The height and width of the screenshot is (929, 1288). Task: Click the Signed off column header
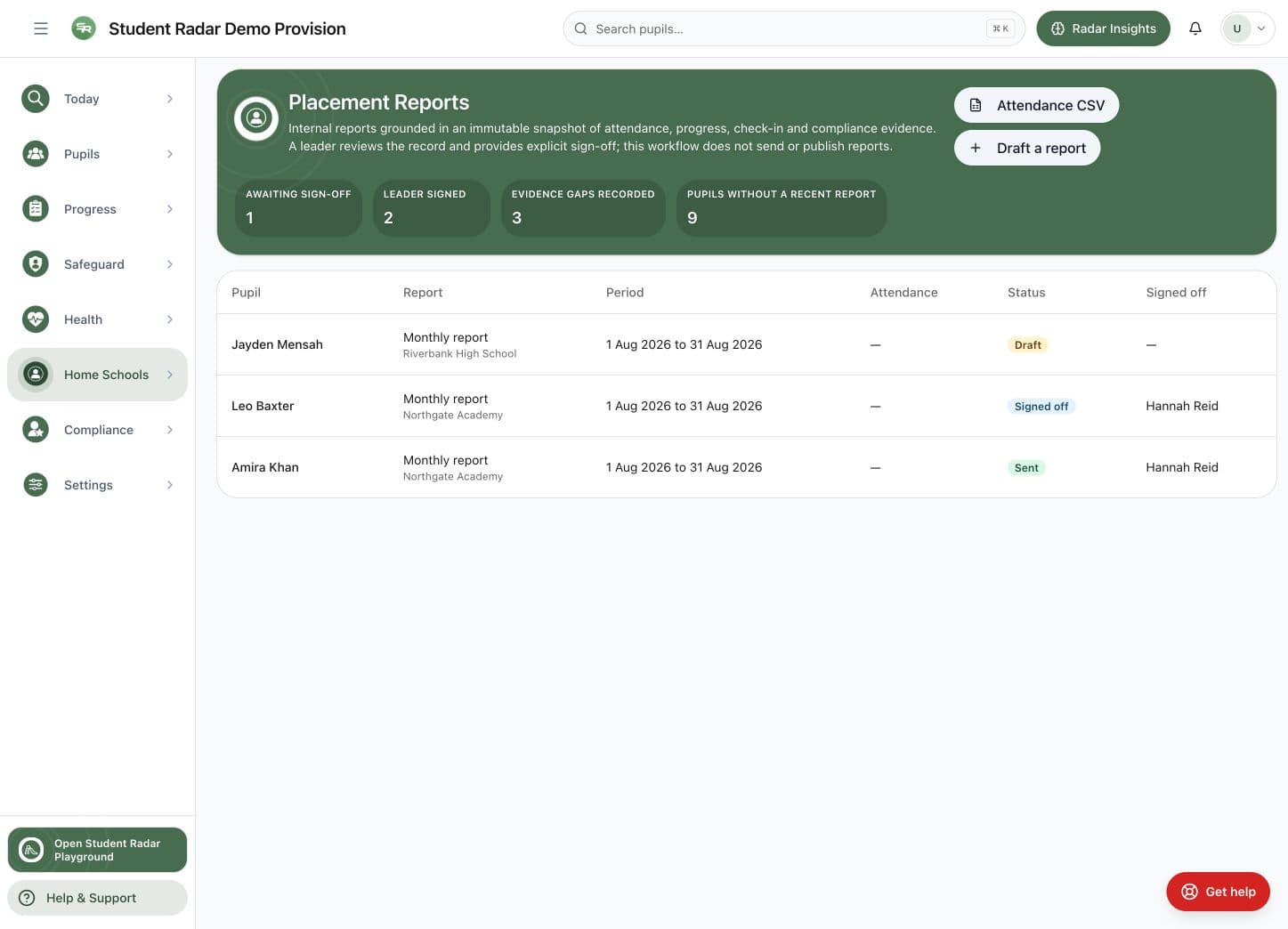point(1176,292)
